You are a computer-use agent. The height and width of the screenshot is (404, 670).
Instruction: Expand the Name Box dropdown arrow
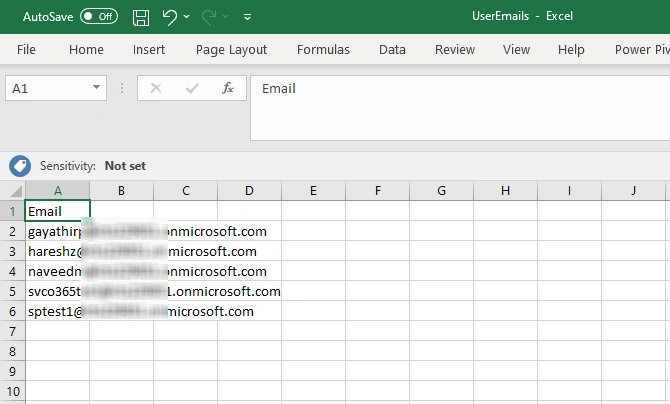coord(97,88)
